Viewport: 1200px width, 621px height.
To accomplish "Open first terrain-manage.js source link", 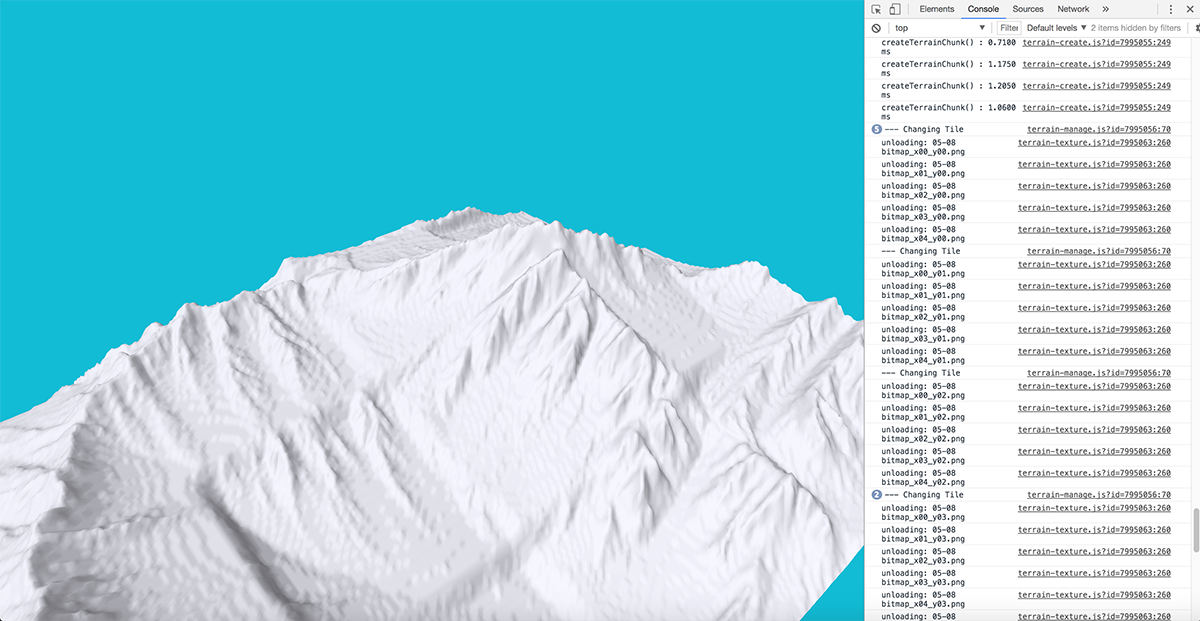I will (x=1098, y=130).
